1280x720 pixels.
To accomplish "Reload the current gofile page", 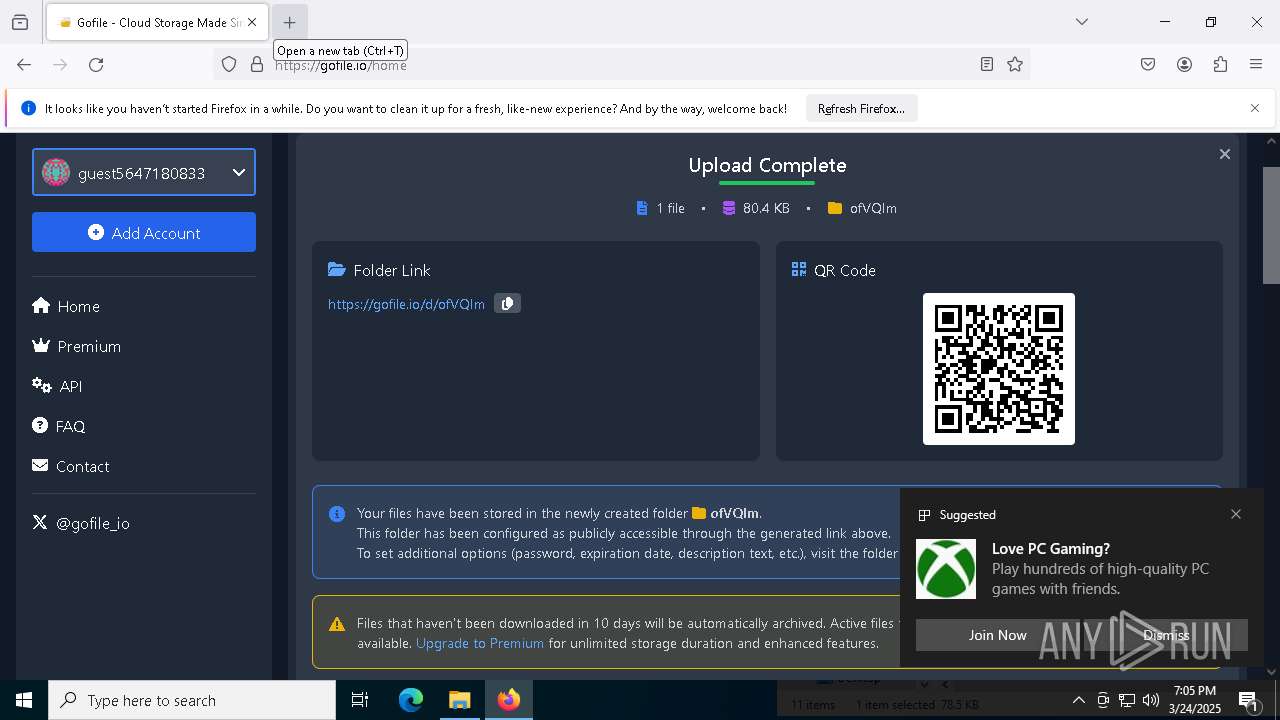I will tap(96, 65).
